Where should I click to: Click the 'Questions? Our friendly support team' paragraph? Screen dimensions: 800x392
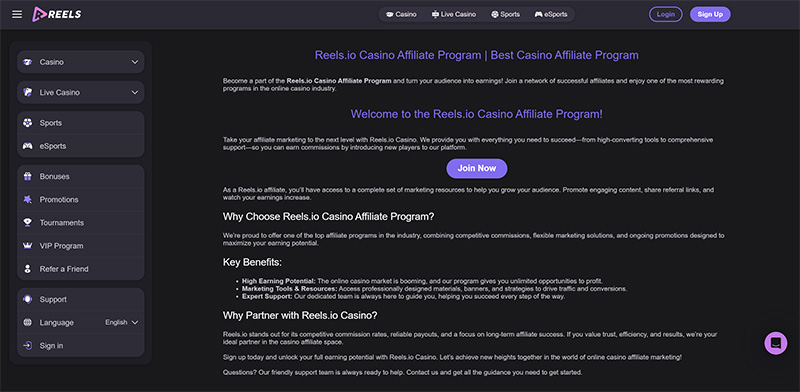click(x=402, y=373)
